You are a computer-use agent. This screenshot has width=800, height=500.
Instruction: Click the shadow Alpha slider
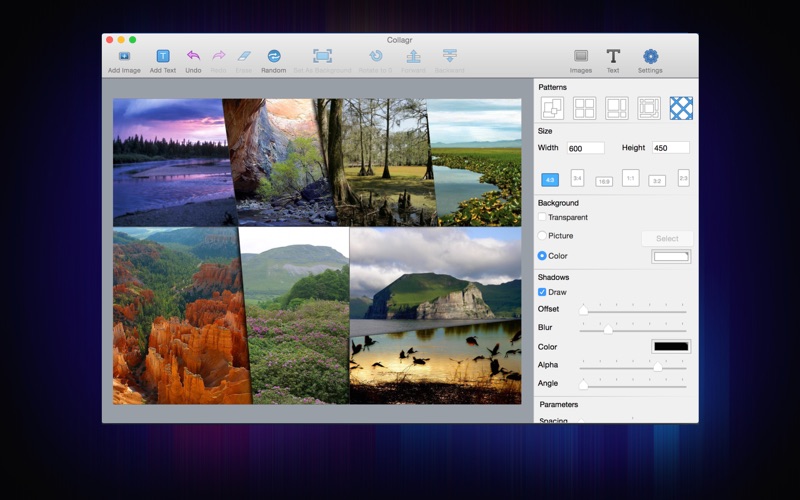point(633,366)
